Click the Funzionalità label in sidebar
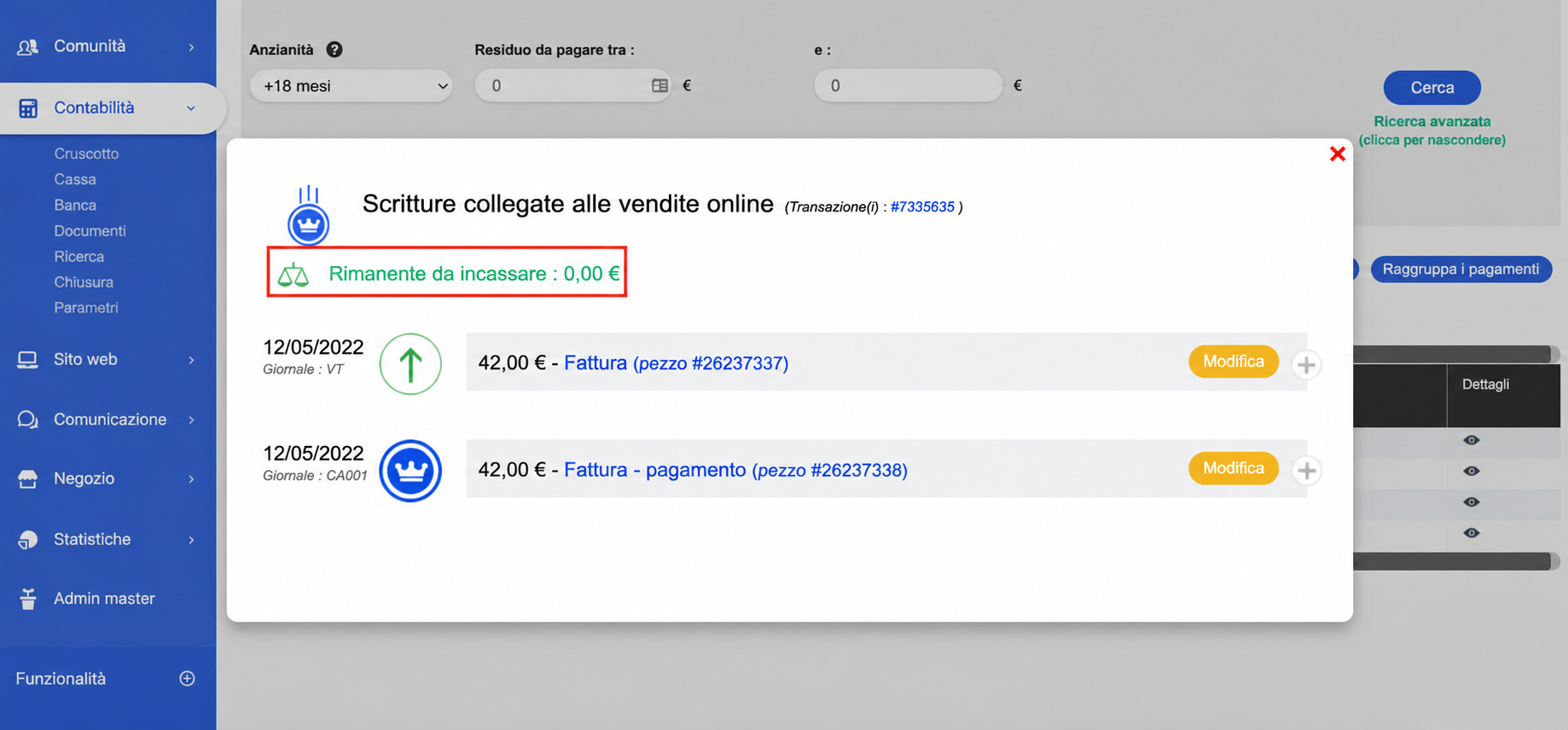1568x730 pixels. click(x=61, y=679)
